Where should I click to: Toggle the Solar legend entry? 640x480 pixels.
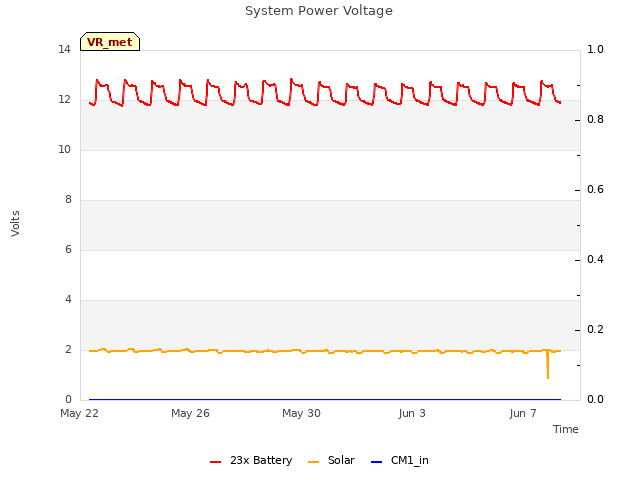point(331,460)
